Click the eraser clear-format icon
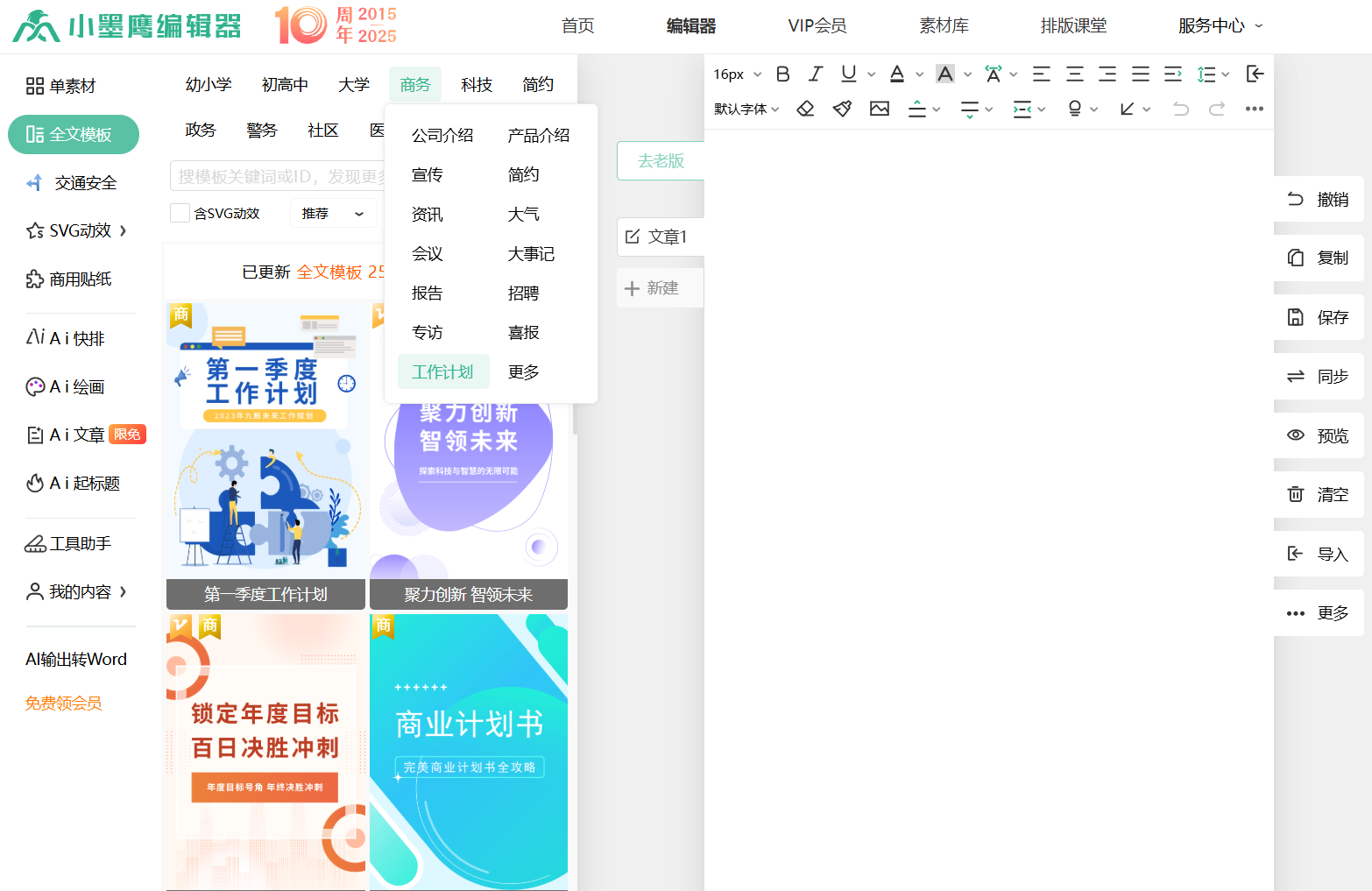Viewport: 1372px width, 891px height. (x=805, y=109)
